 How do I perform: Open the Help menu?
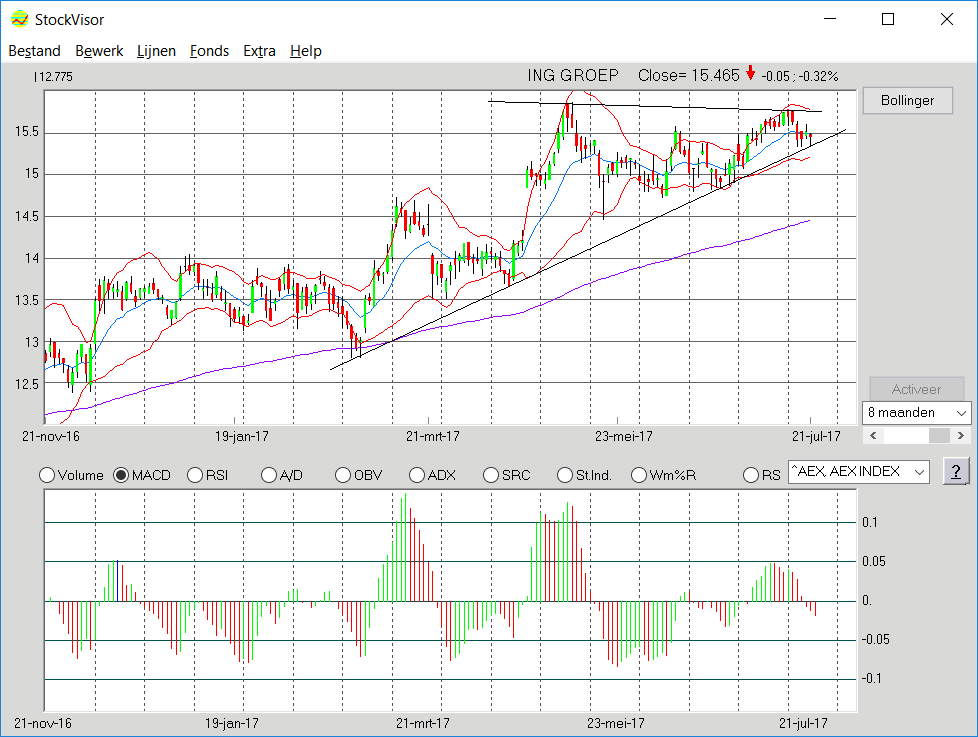[306, 51]
